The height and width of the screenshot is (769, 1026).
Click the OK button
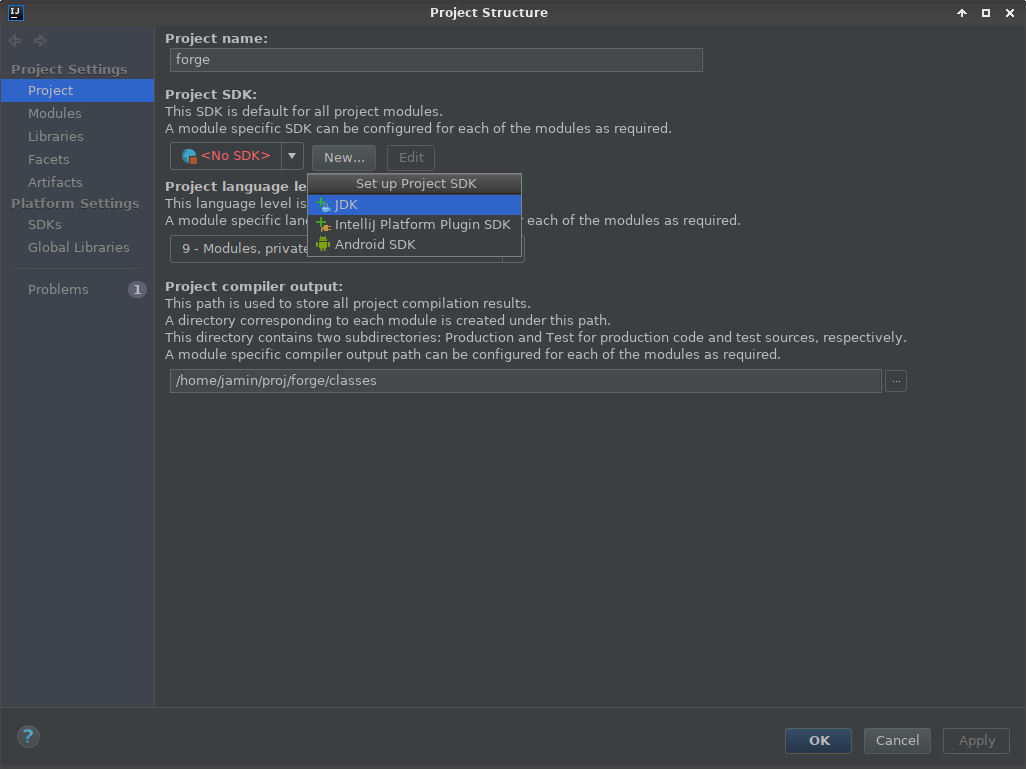coord(818,740)
